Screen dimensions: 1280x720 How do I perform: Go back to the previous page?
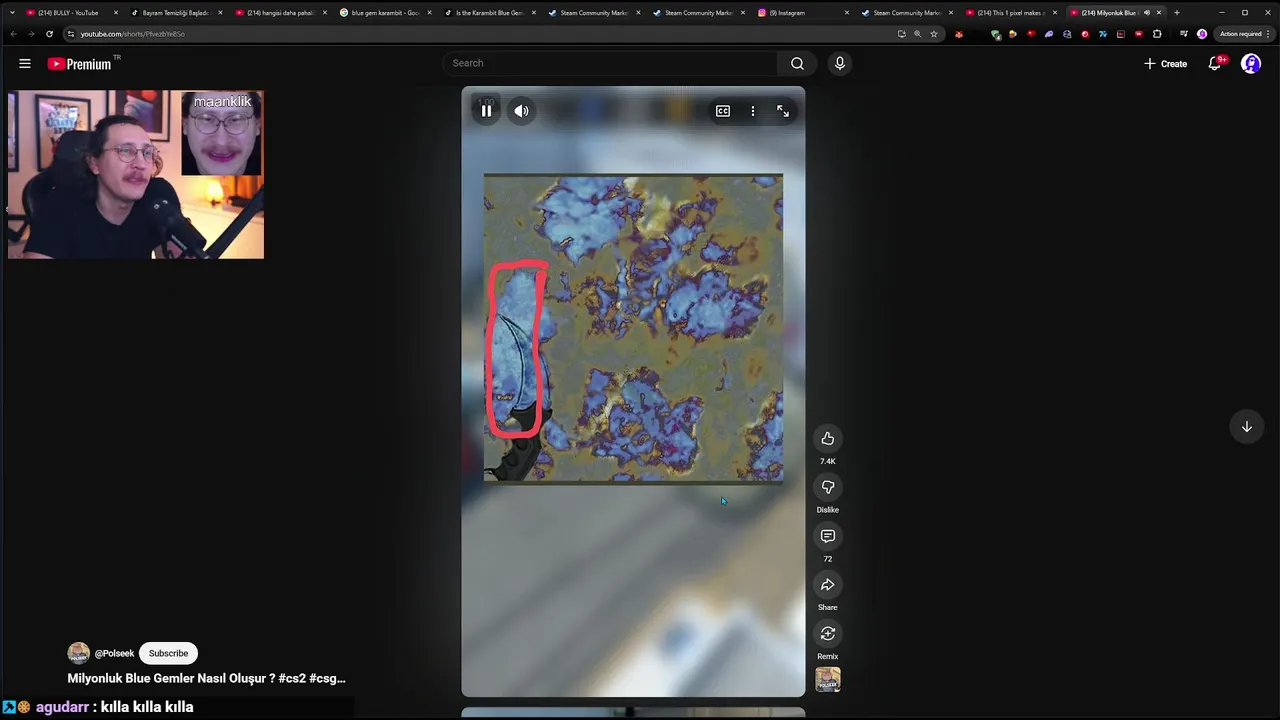click(12, 34)
